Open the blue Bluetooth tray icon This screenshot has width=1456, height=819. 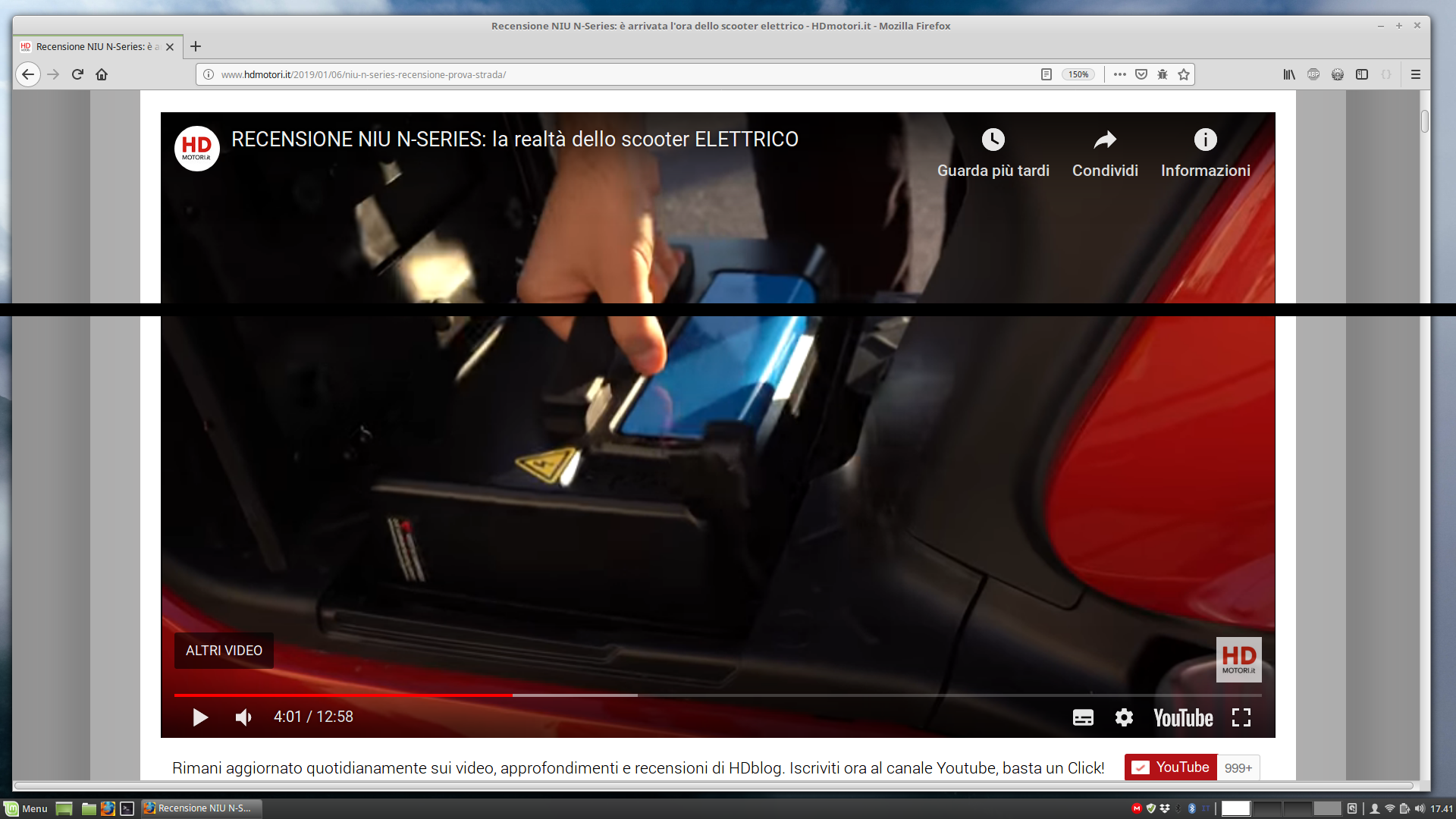pos(1192,808)
